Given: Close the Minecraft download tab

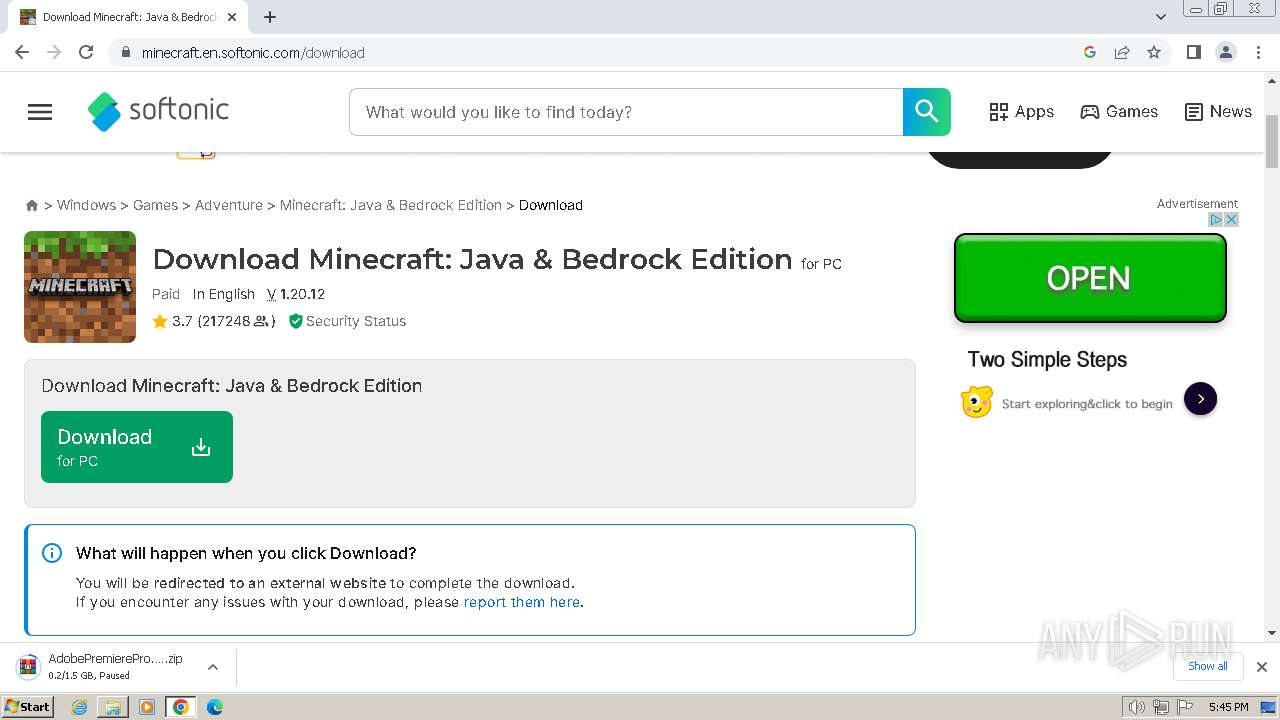Looking at the screenshot, I should tap(232, 17).
